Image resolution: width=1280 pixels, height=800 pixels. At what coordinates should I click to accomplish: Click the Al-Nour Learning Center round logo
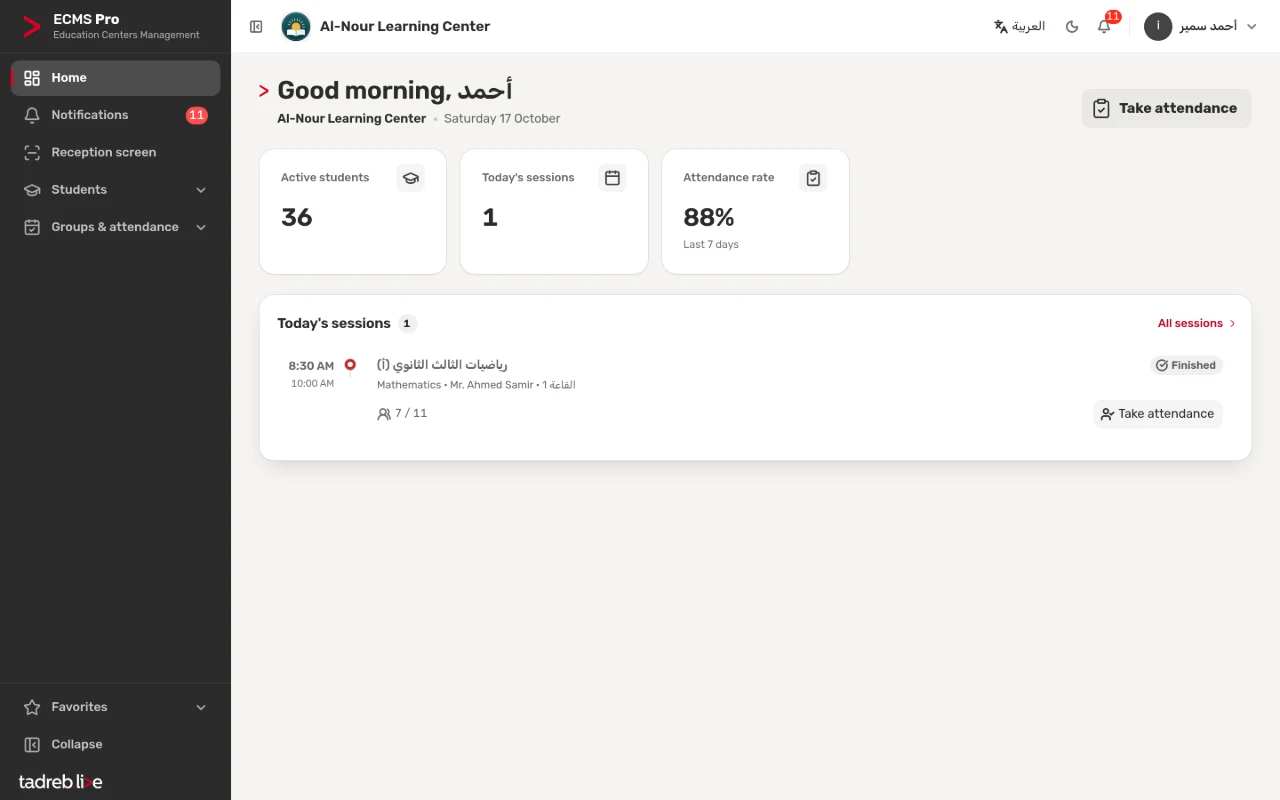pyautogui.click(x=295, y=27)
